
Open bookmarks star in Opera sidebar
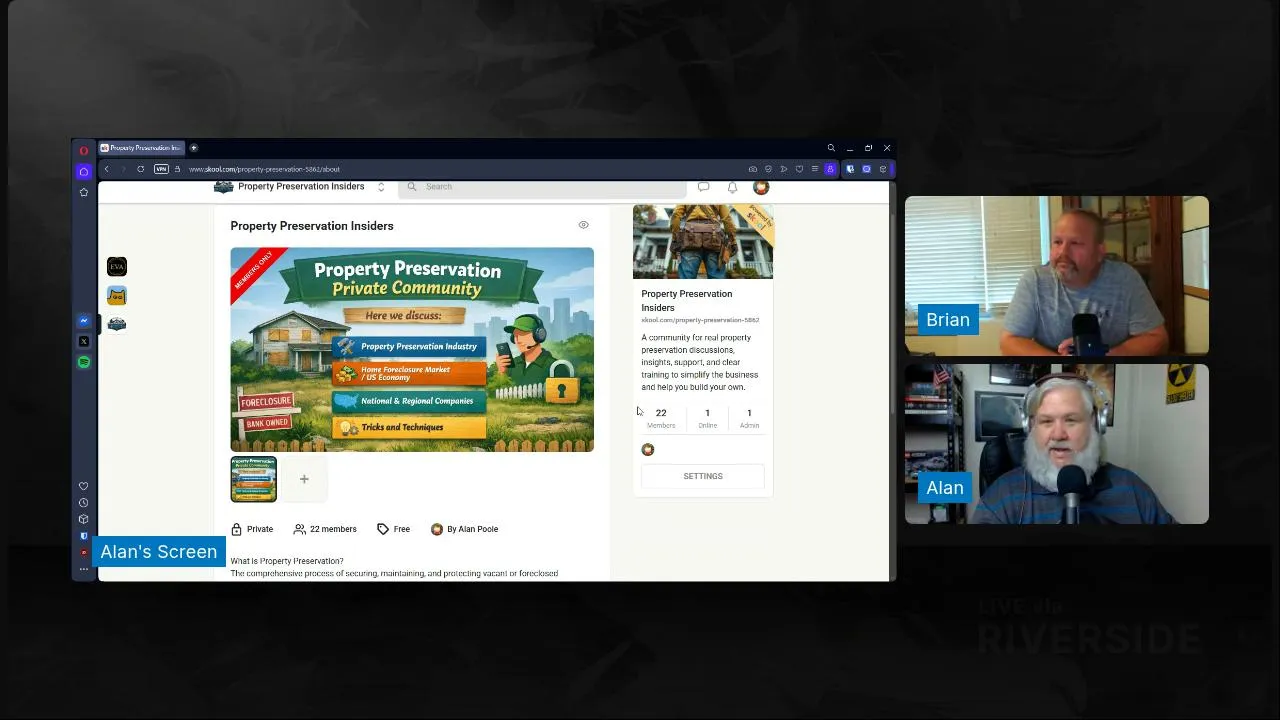[84, 192]
